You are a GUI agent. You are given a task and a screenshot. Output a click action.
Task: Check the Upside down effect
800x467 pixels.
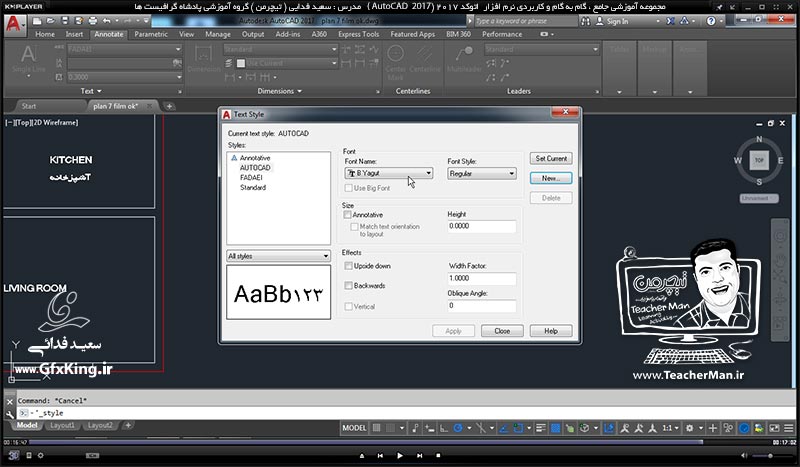pos(348,266)
